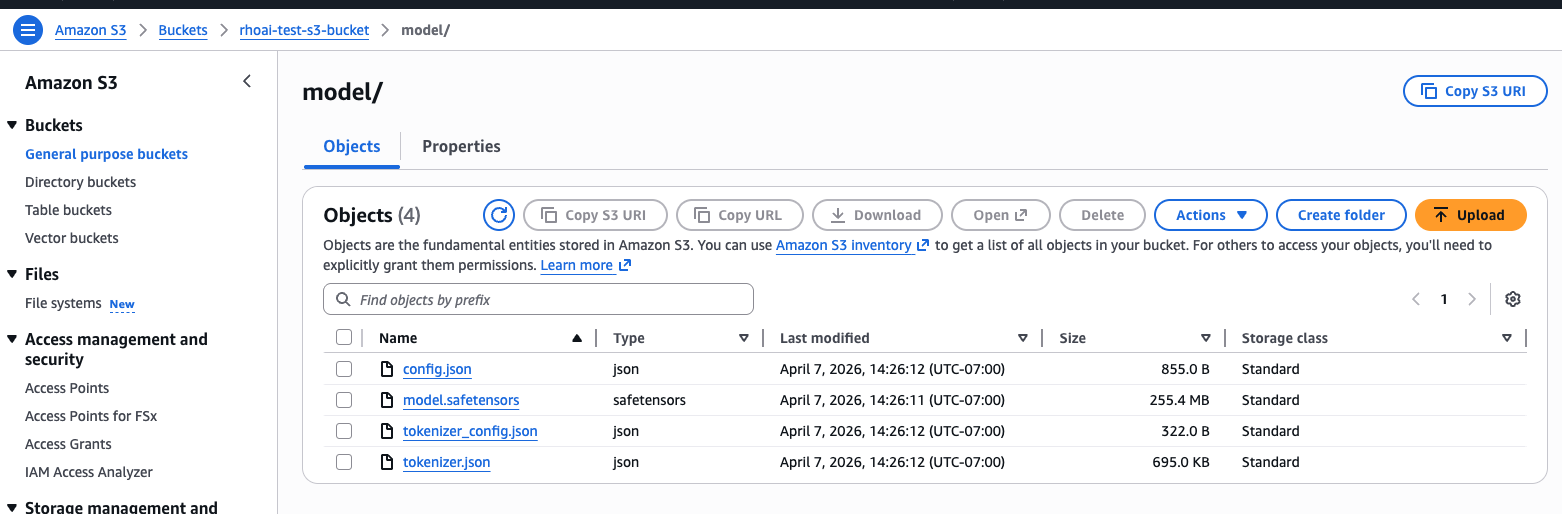1562x514 pixels.
Task: Switch to the Properties tab
Action: pos(461,146)
